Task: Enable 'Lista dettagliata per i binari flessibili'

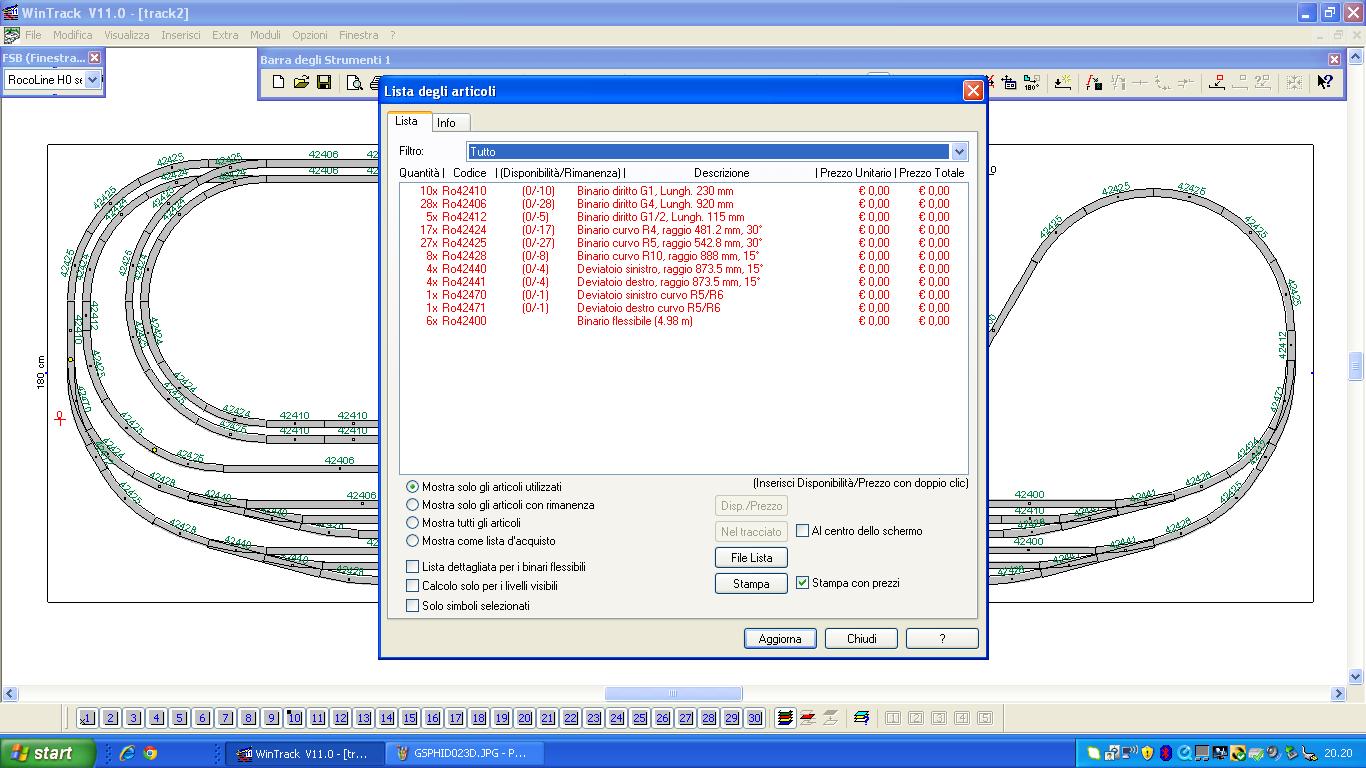Action: (x=412, y=567)
